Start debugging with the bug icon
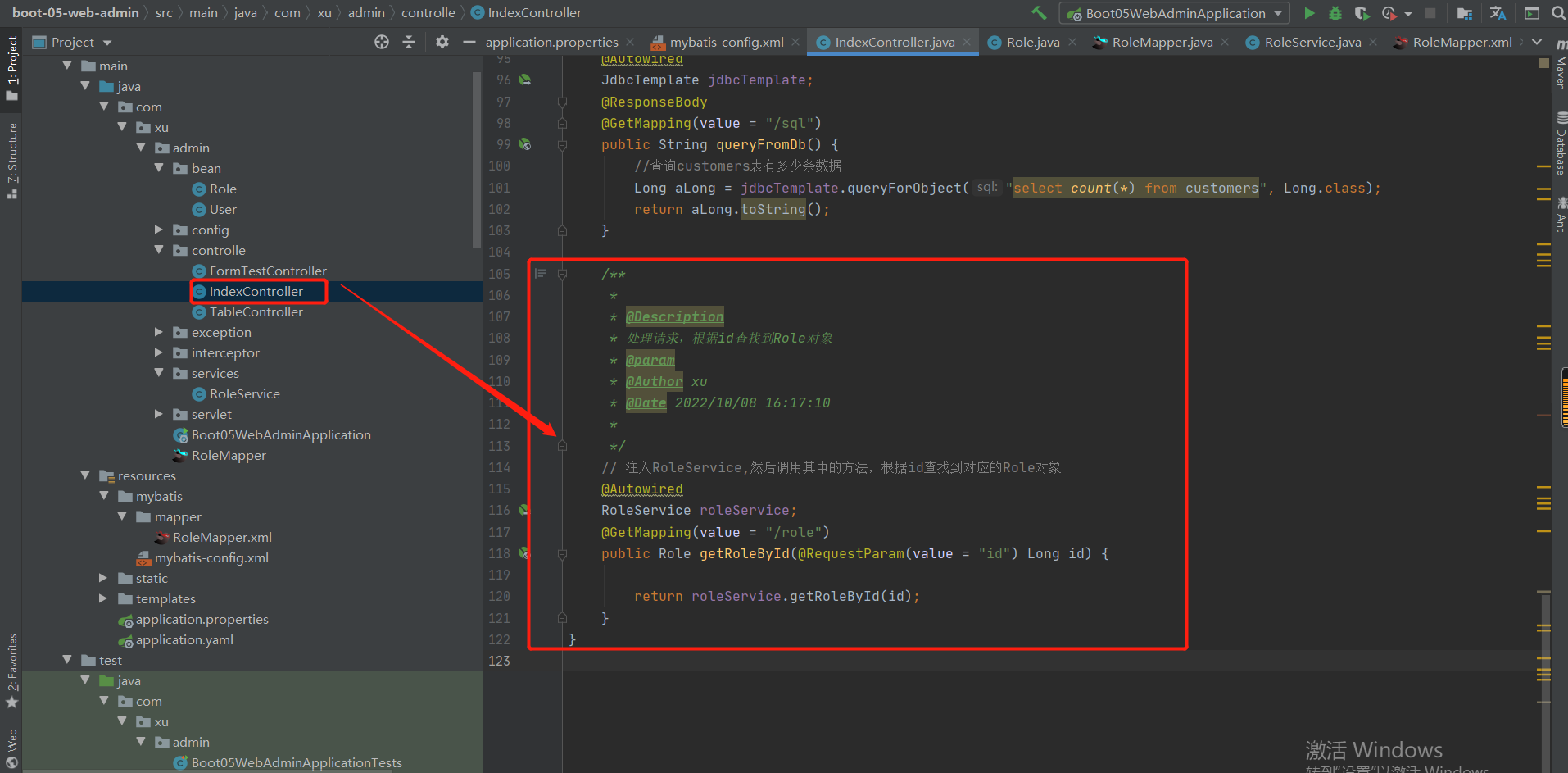The width and height of the screenshot is (1568, 773). (x=1335, y=13)
